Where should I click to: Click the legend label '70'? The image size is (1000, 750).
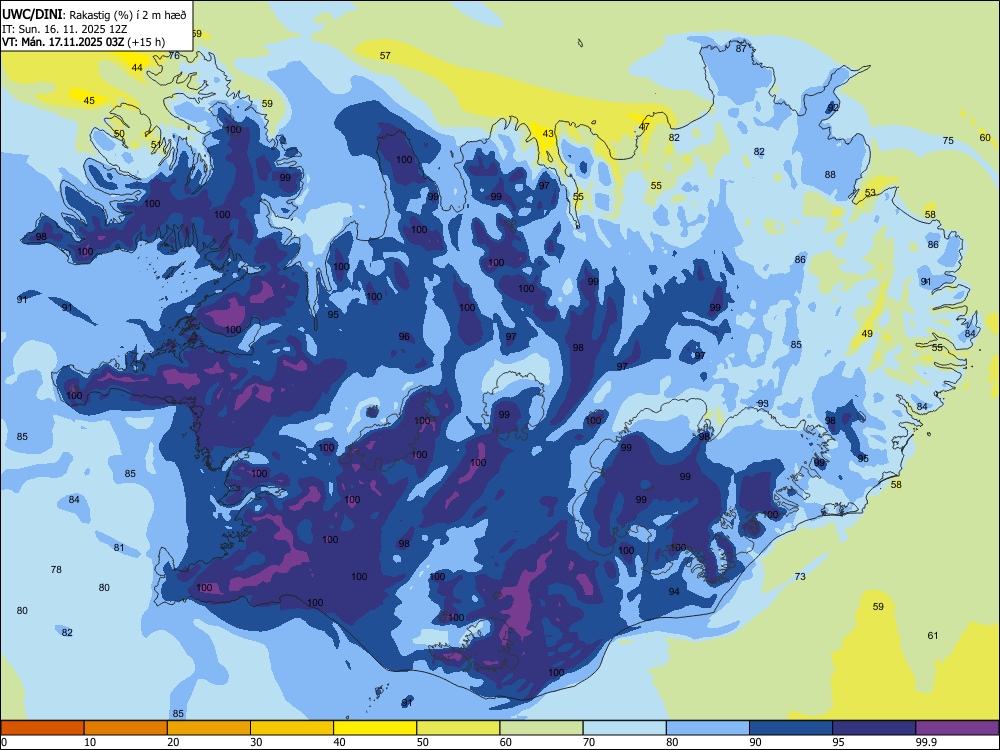pos(589,742)
